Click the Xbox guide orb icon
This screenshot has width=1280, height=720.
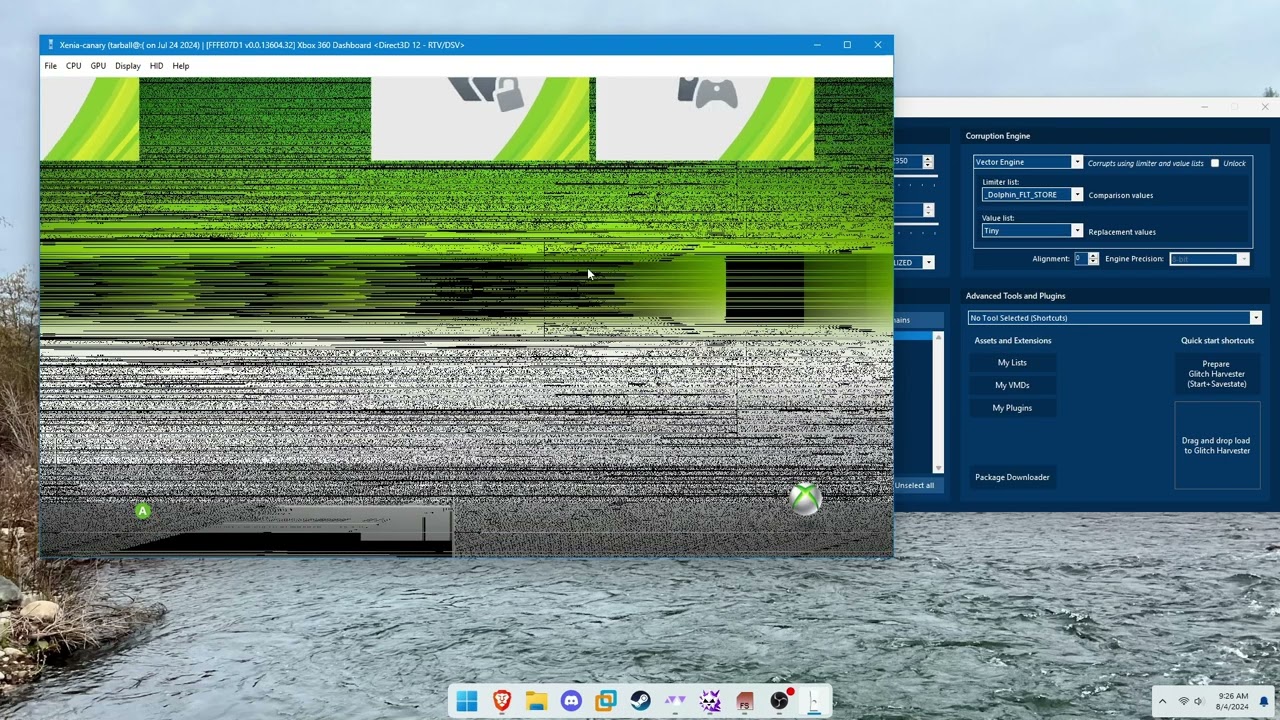click(805, 498)
